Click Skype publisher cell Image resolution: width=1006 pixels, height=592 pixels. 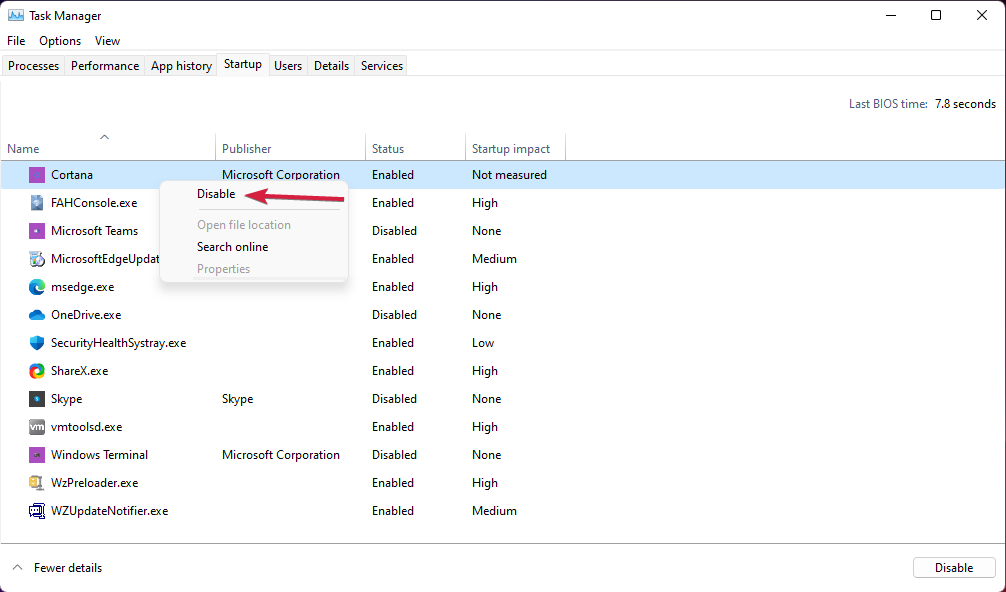pyautogui.click(x=237, y=399)
